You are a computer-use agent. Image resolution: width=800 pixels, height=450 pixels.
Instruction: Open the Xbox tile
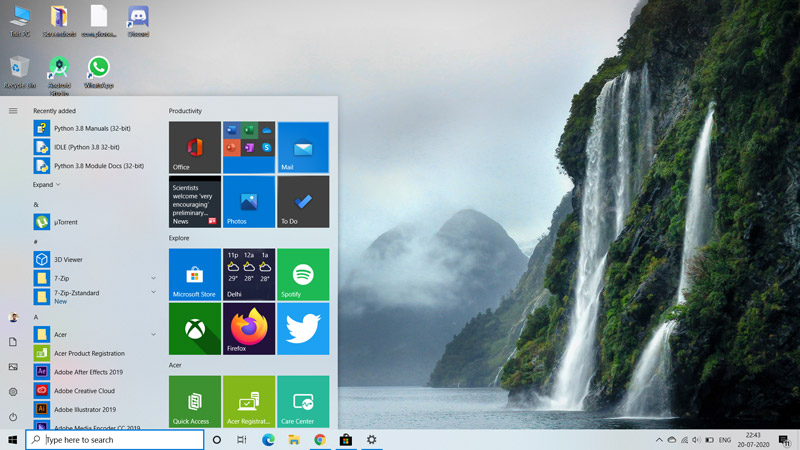point(195,329)
